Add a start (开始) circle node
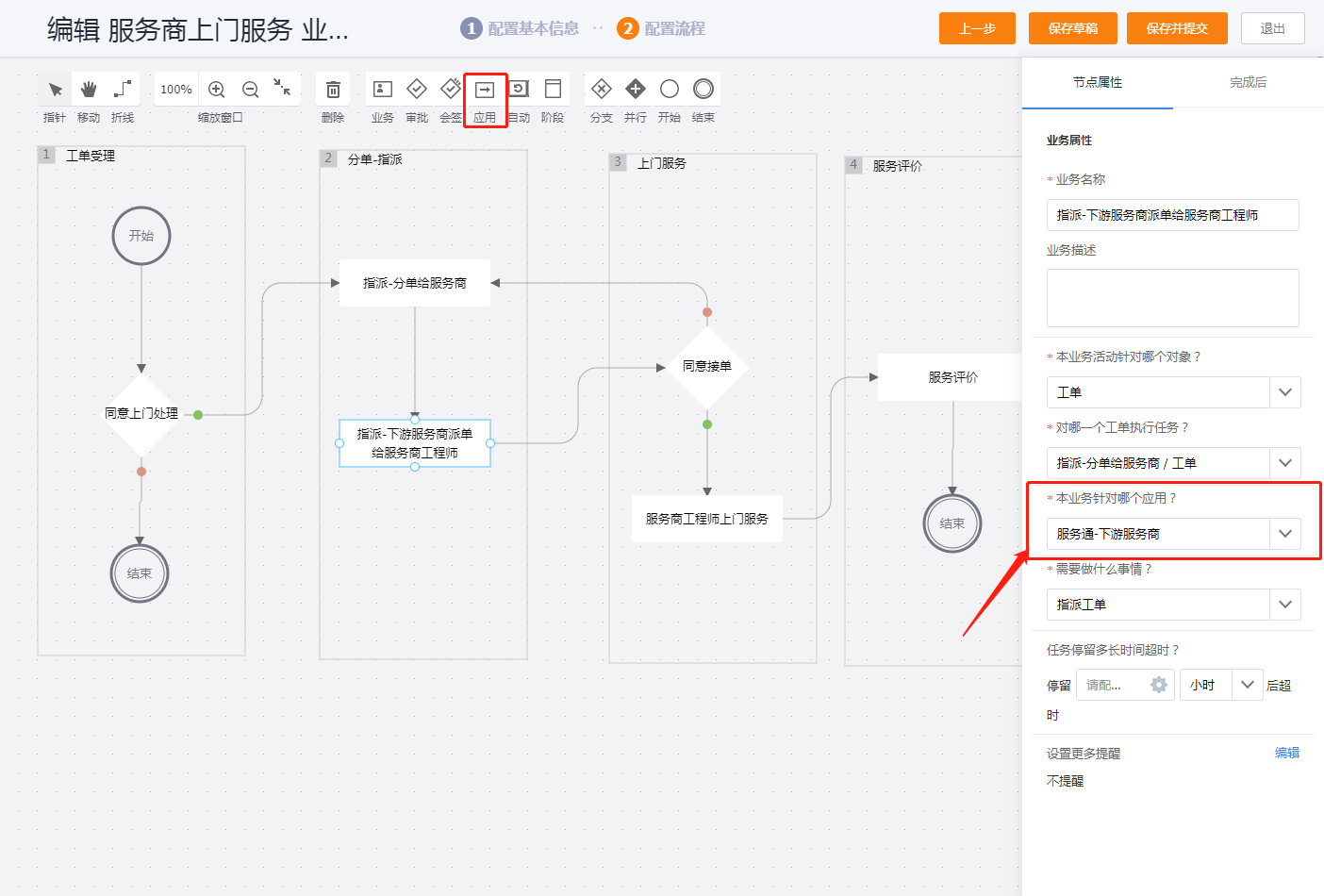The image size is (1324, 896). point(670,90)
